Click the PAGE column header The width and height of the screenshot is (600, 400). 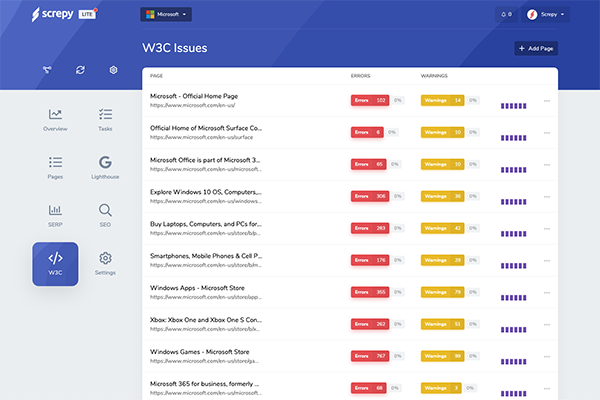click(156, 76)
